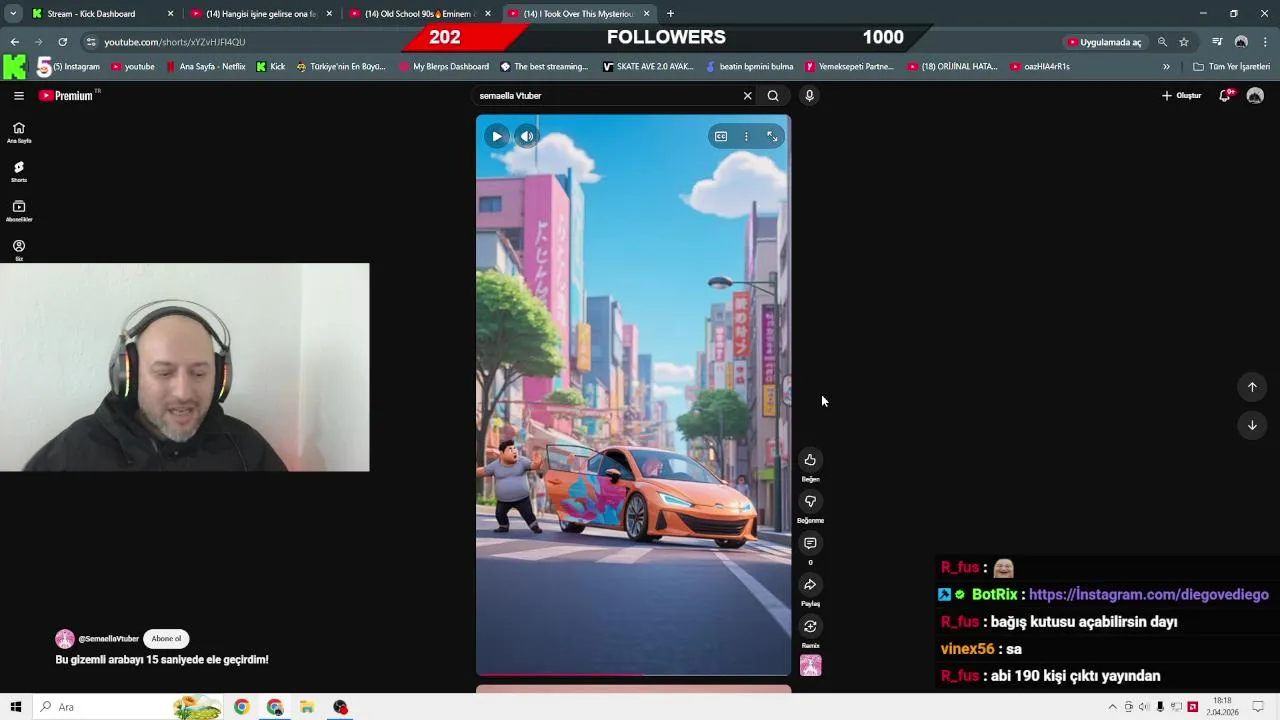The image size is (1280, 720).
Task: Open Shorts in the YouTube sidebar
Action: [x=19, y=172]
